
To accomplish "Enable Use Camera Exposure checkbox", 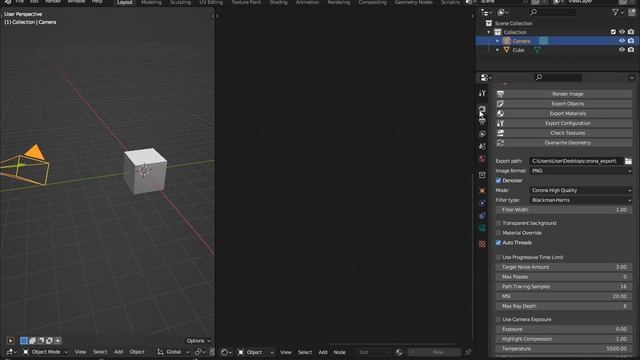I will tap(498, 319).
